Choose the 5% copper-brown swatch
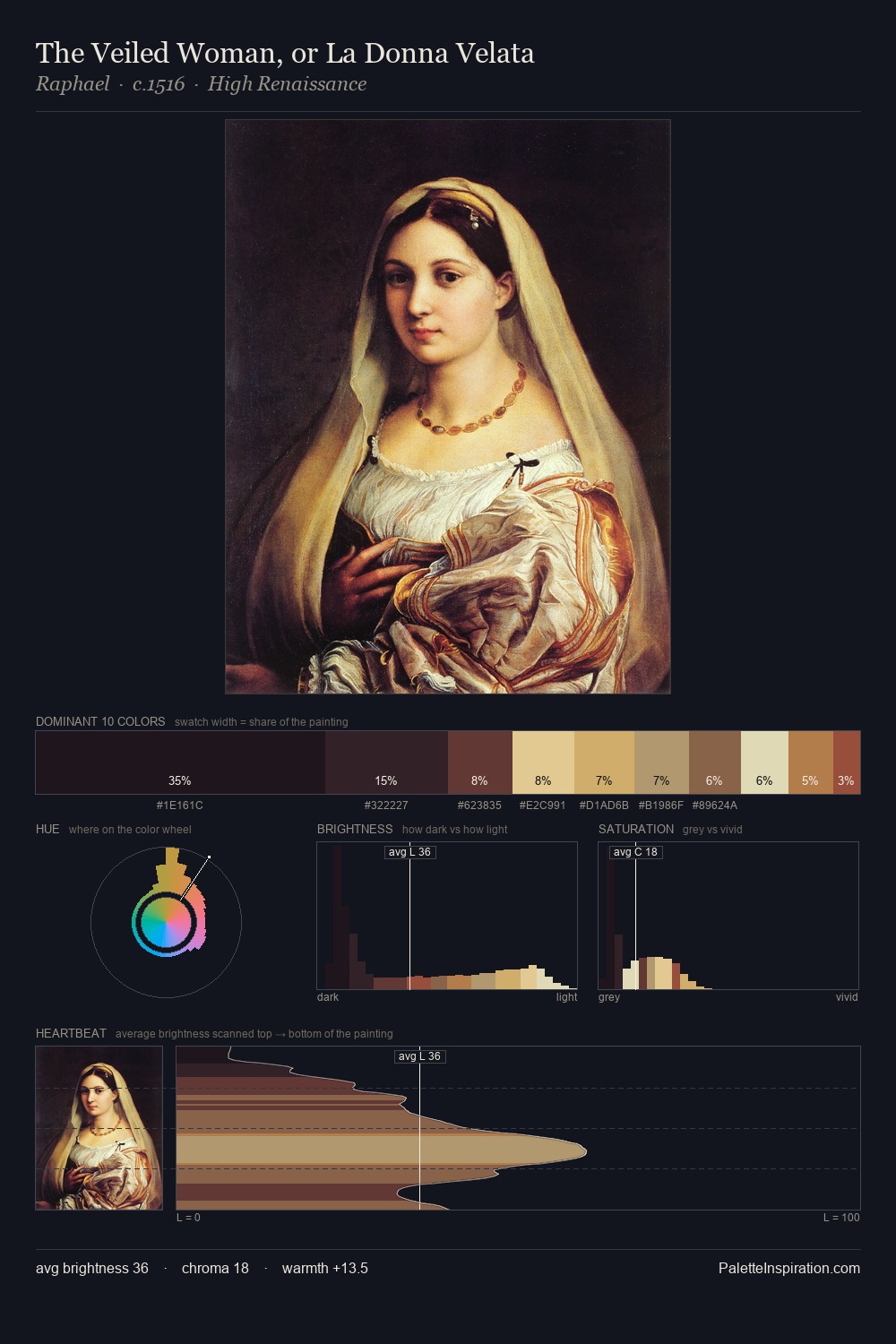The width and height of the screenshot is (896, 1344). 811,762
